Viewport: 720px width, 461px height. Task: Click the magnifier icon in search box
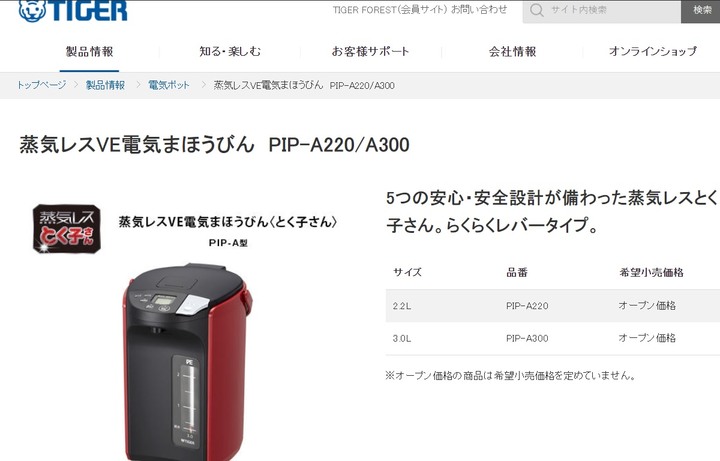[x=536, y=10]
